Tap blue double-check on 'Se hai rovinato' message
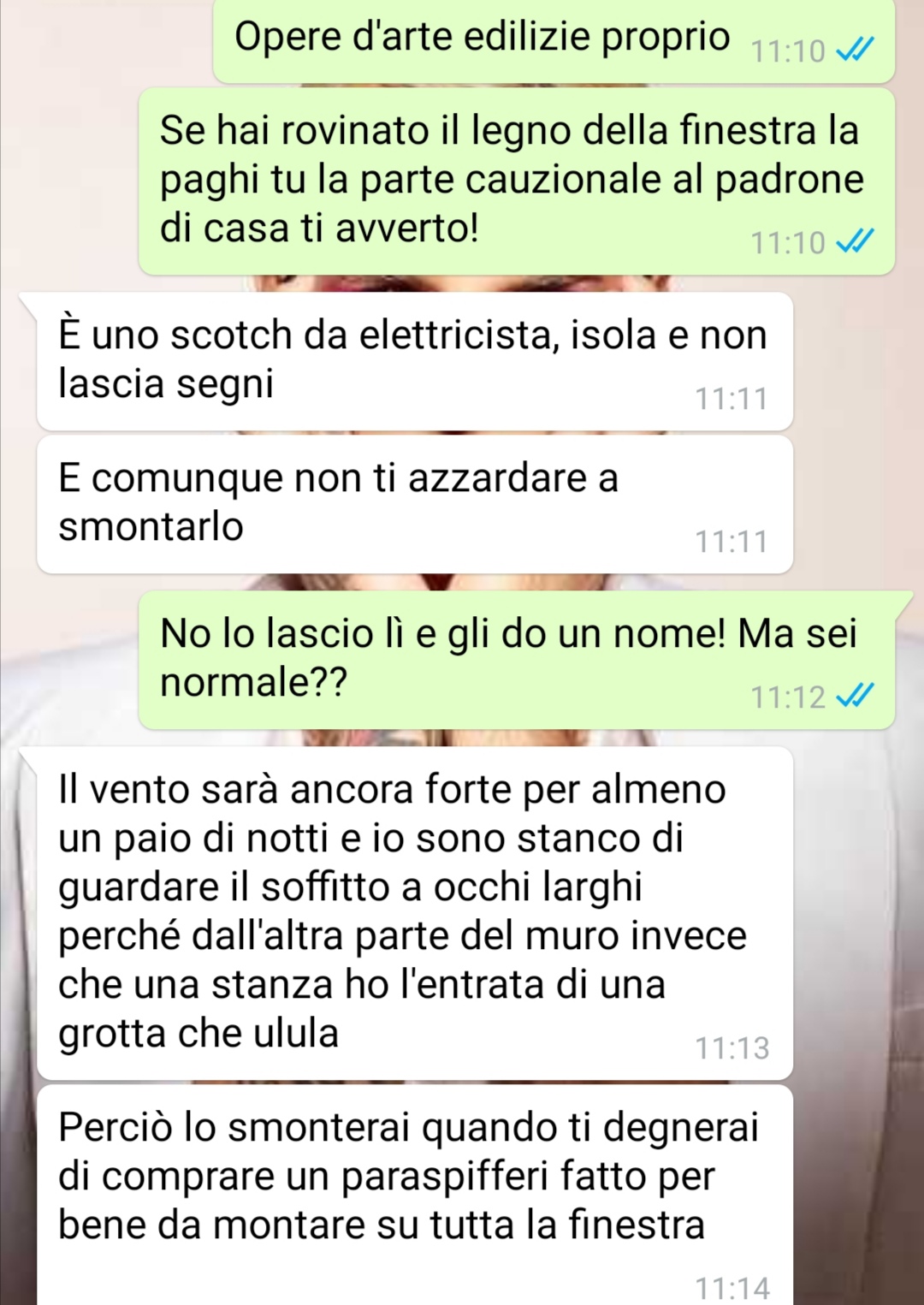 pyautogui.click(x=855, y=242)
